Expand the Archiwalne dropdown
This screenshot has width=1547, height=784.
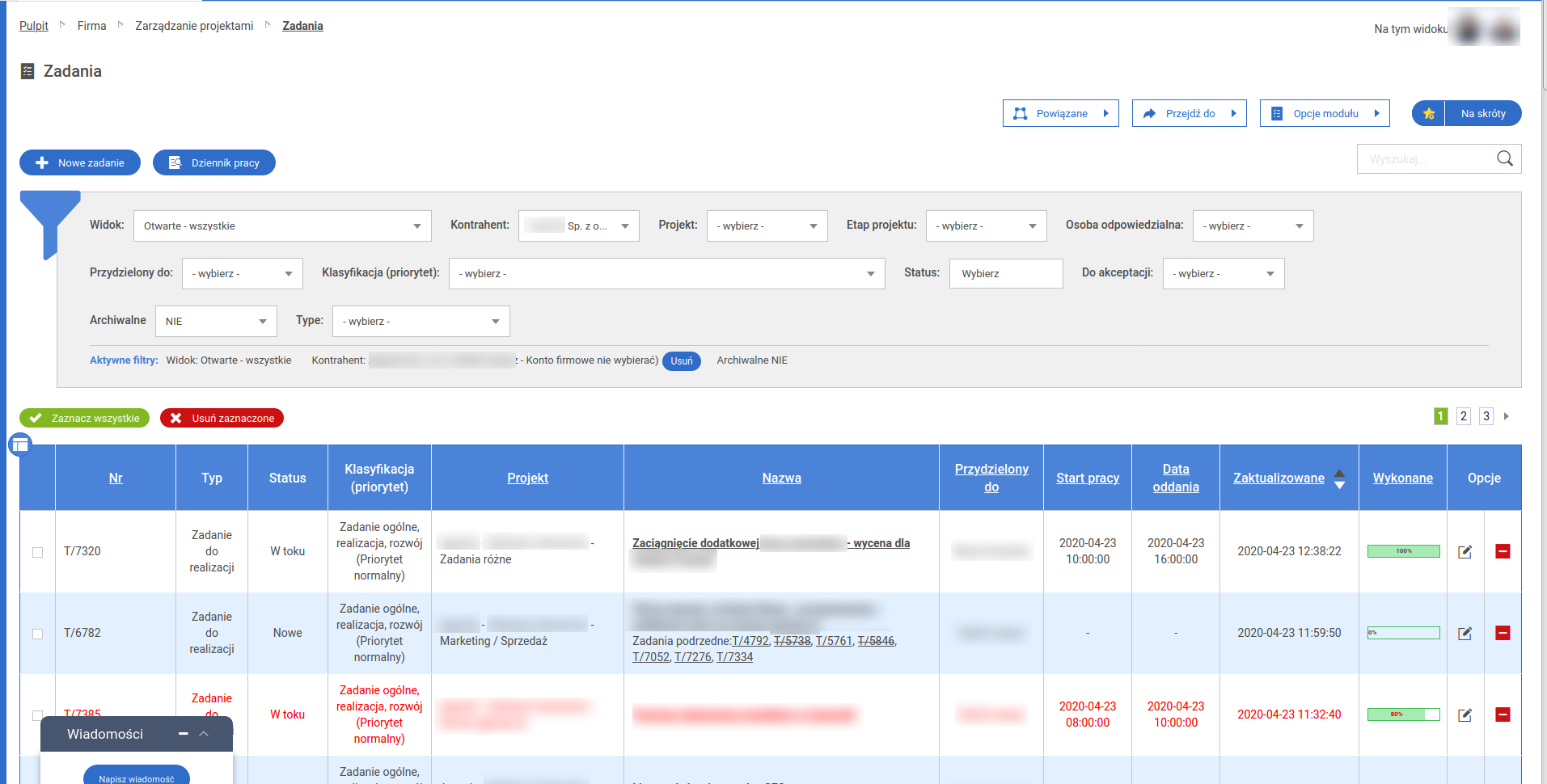(x=215, y=322)
